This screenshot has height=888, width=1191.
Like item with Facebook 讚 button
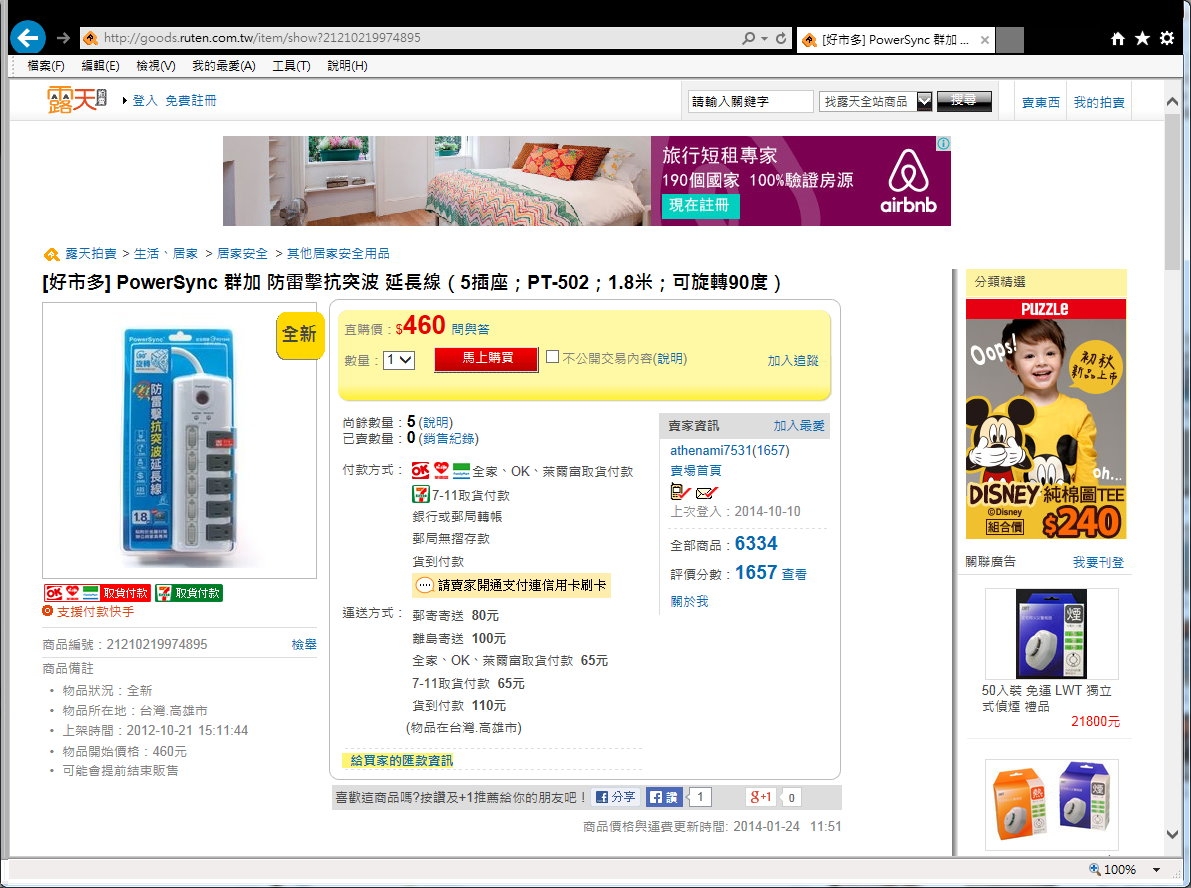[664, 797]
